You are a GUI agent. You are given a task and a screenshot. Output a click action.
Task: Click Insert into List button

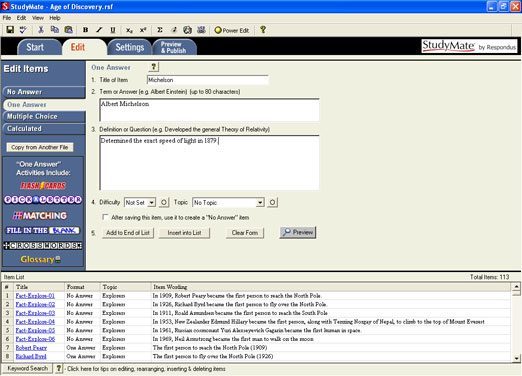184,233
